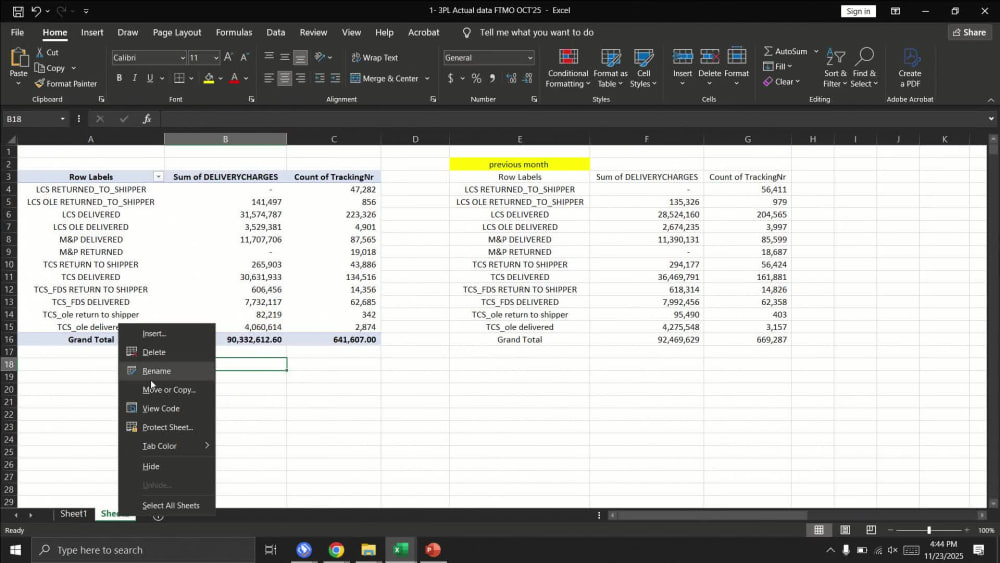This screenshot has height=563, width=1000.
Task: Click the Borders icon
Action: 179,78
